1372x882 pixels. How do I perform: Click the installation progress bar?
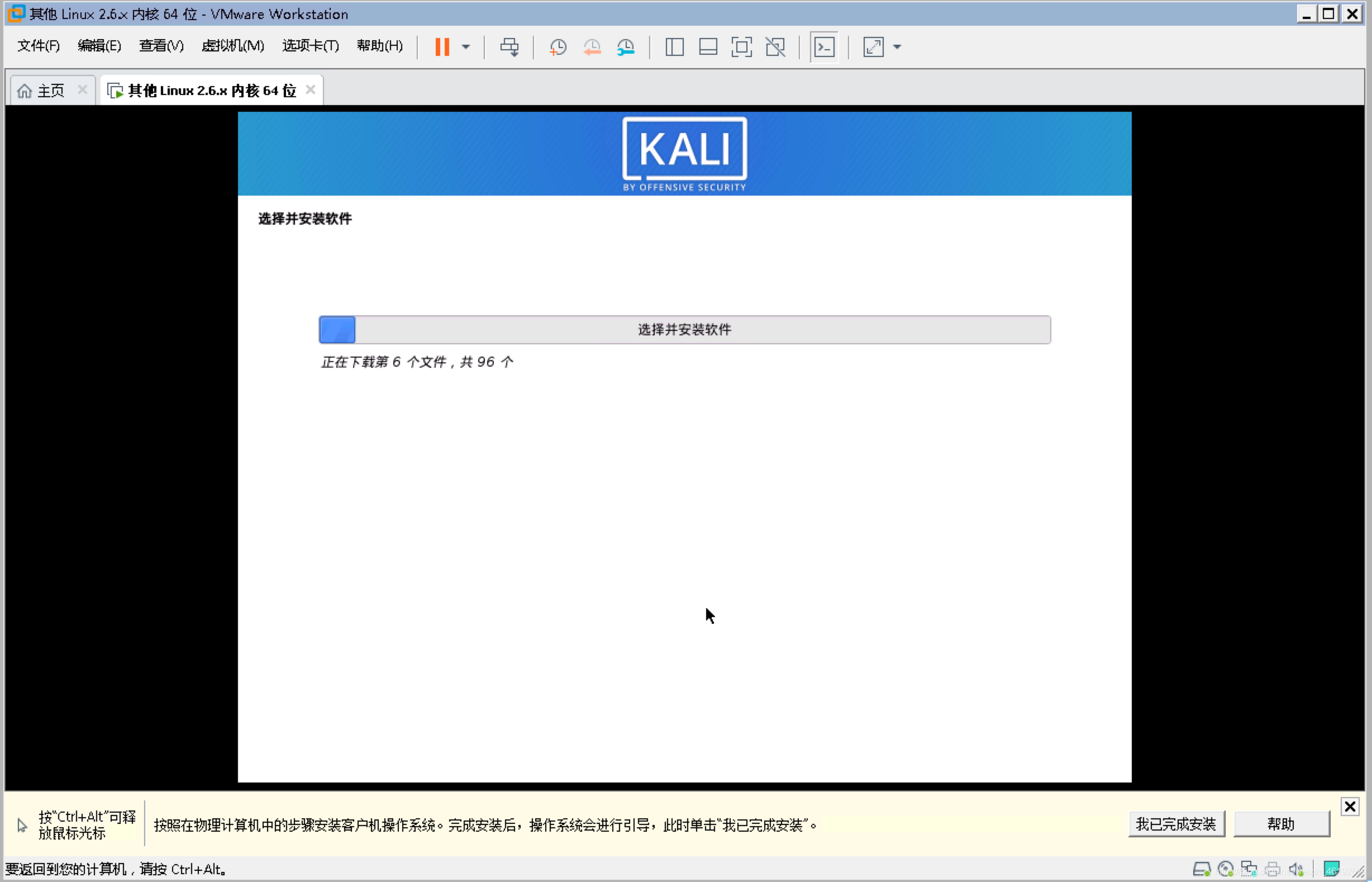click(x=684, y=329)
